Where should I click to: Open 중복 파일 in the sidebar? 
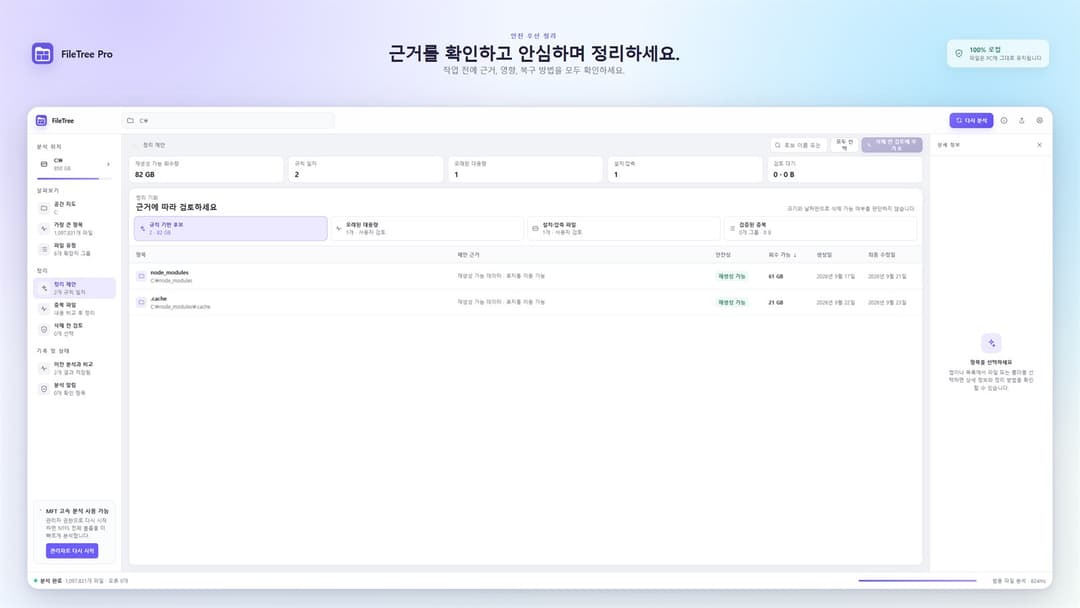click(x=74, y=308)
